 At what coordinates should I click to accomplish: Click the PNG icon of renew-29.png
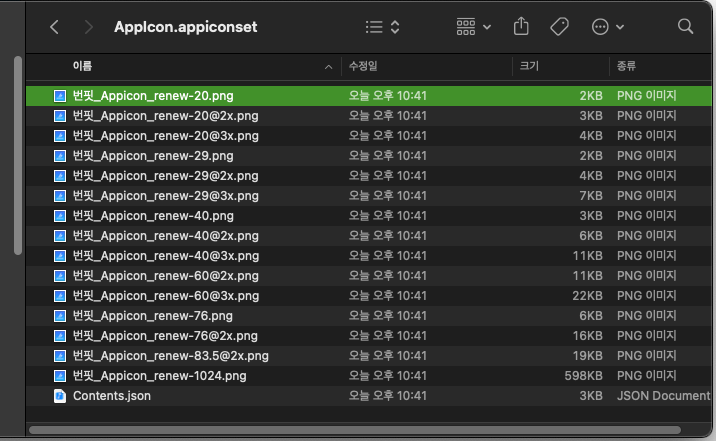click(60, 156)
